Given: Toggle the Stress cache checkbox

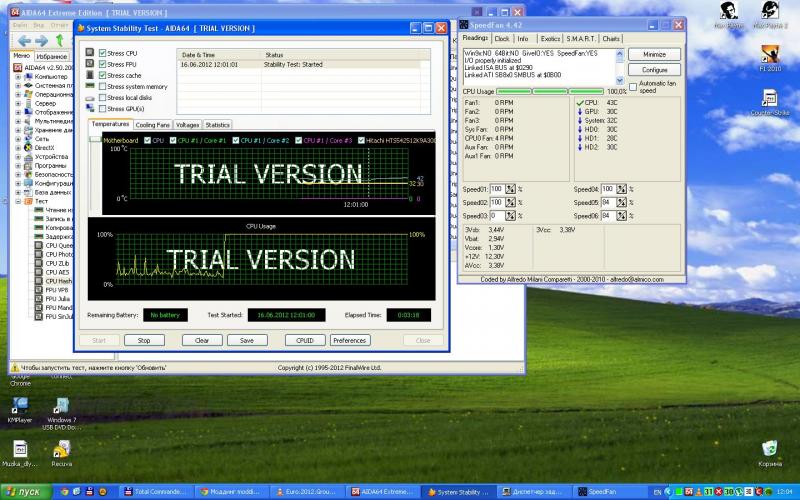Looking at the screenshot, I should (x=103, y=76).
